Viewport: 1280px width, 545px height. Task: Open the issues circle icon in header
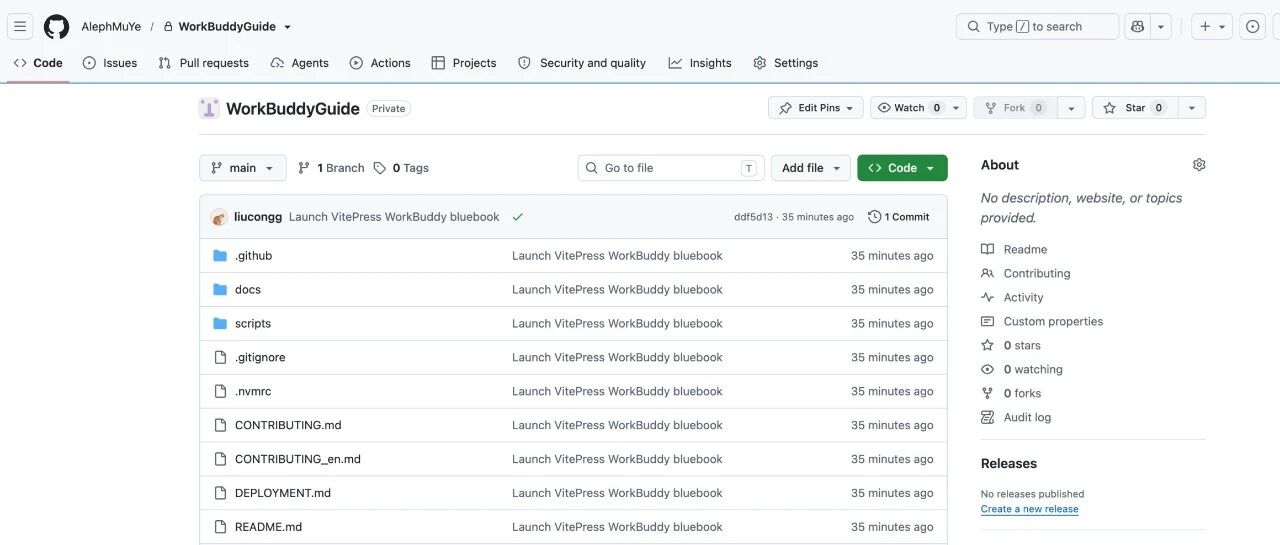tap(1253, 27)
